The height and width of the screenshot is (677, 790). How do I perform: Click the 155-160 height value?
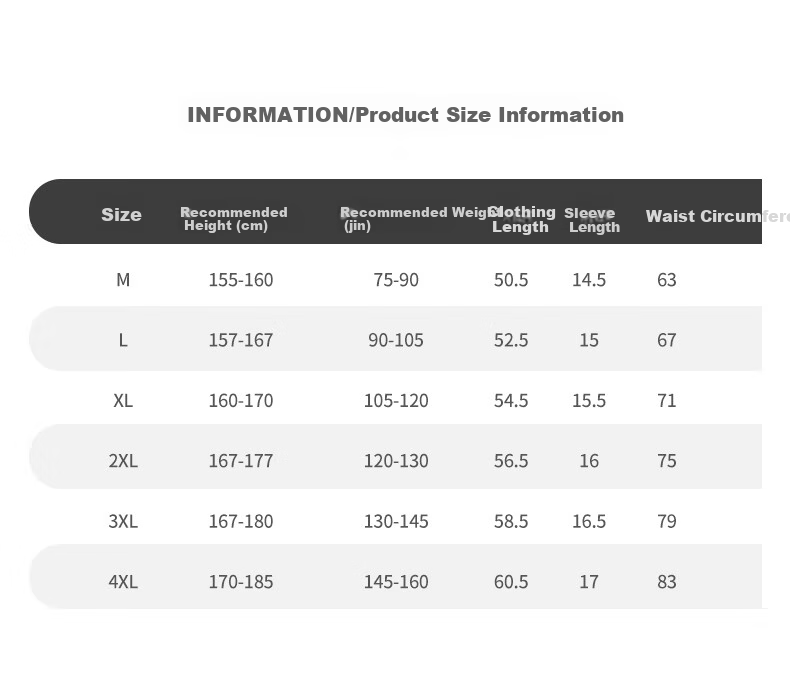click(x=241, y=280)
